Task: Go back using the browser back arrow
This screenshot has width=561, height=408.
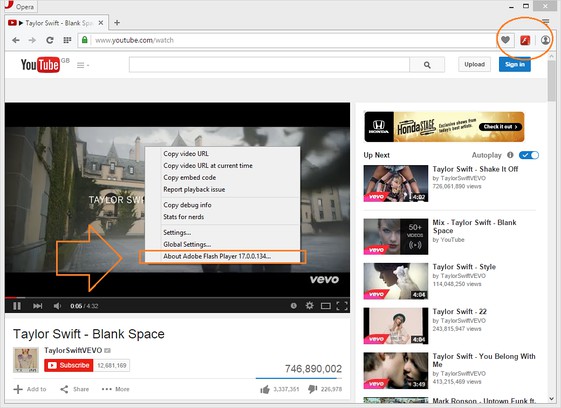Action: click(x=16, y=40)
